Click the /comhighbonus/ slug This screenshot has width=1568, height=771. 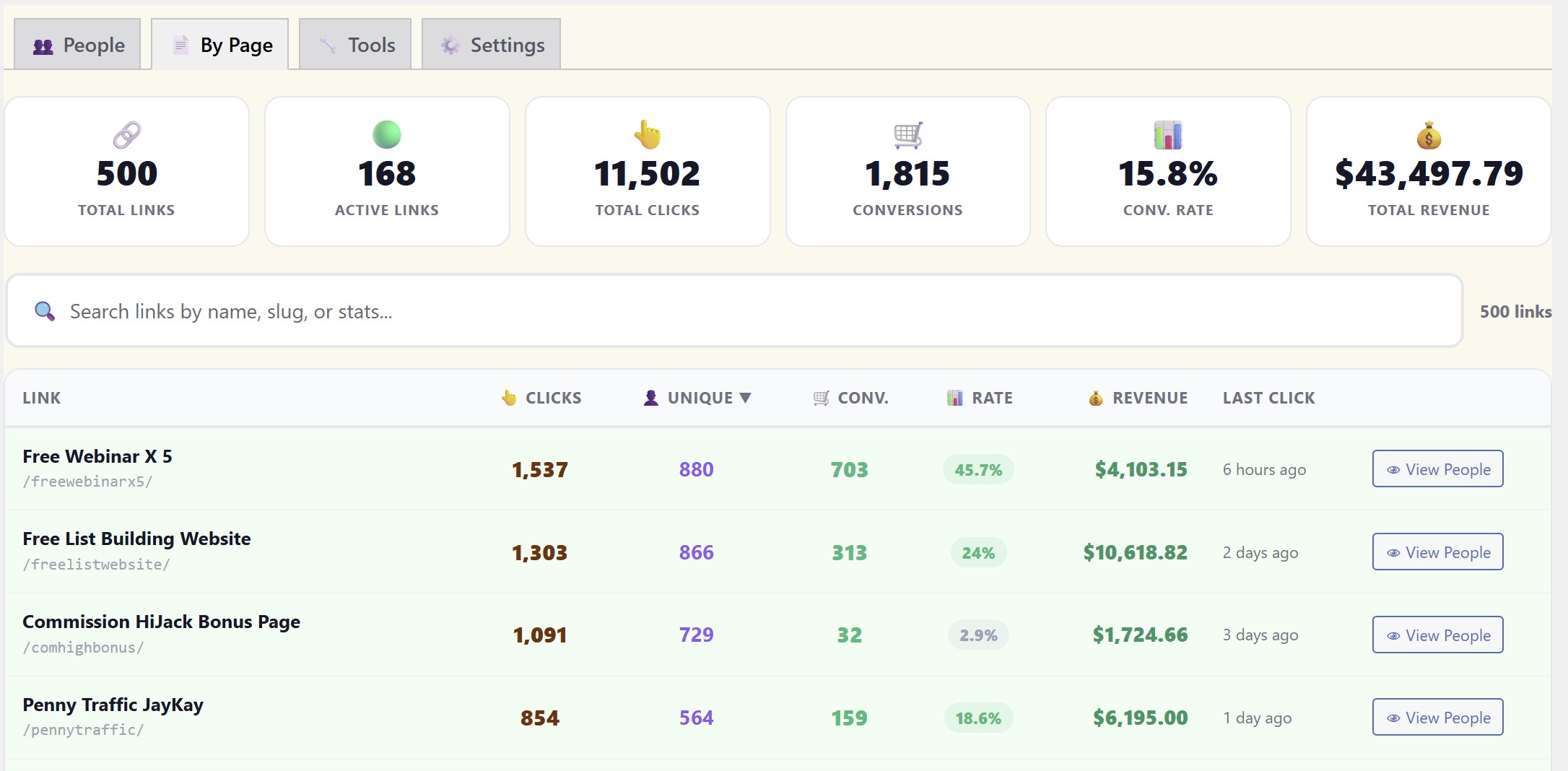[x=83, y=648]
